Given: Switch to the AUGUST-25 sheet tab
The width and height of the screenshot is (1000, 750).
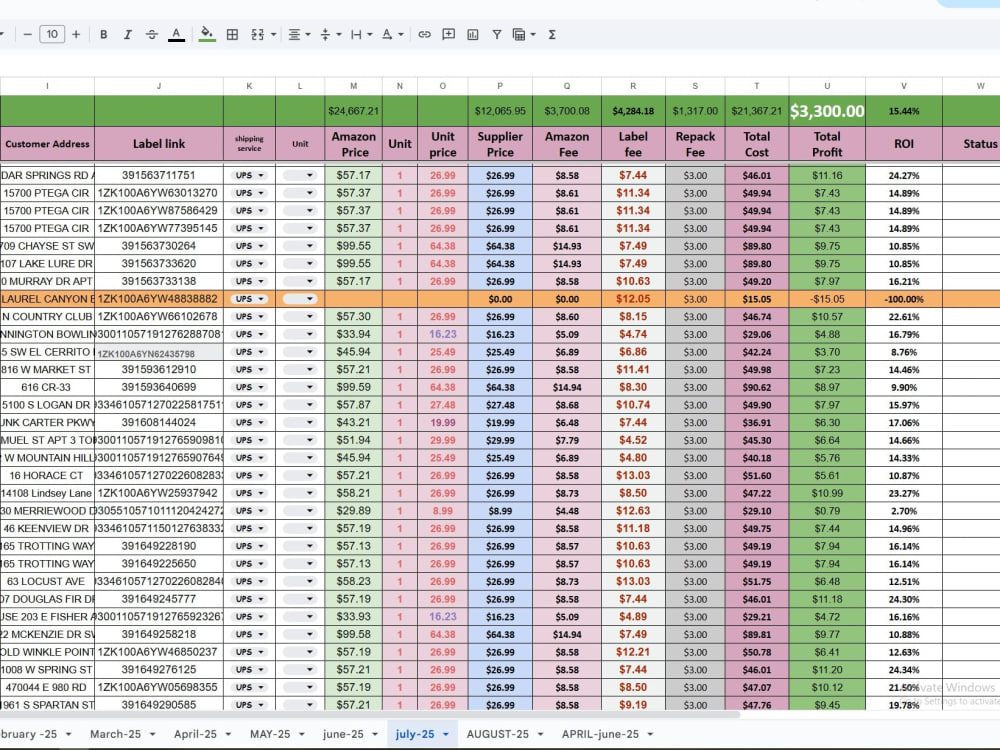Looking at the screenshot, I should (x=497, y=734).
